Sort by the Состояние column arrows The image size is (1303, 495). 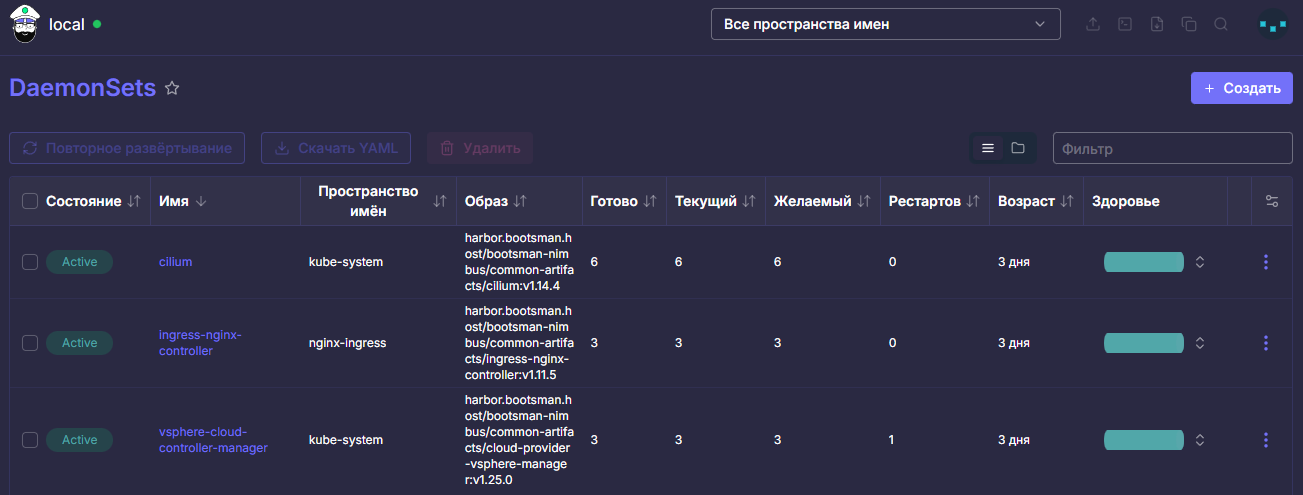pos(134,201)
